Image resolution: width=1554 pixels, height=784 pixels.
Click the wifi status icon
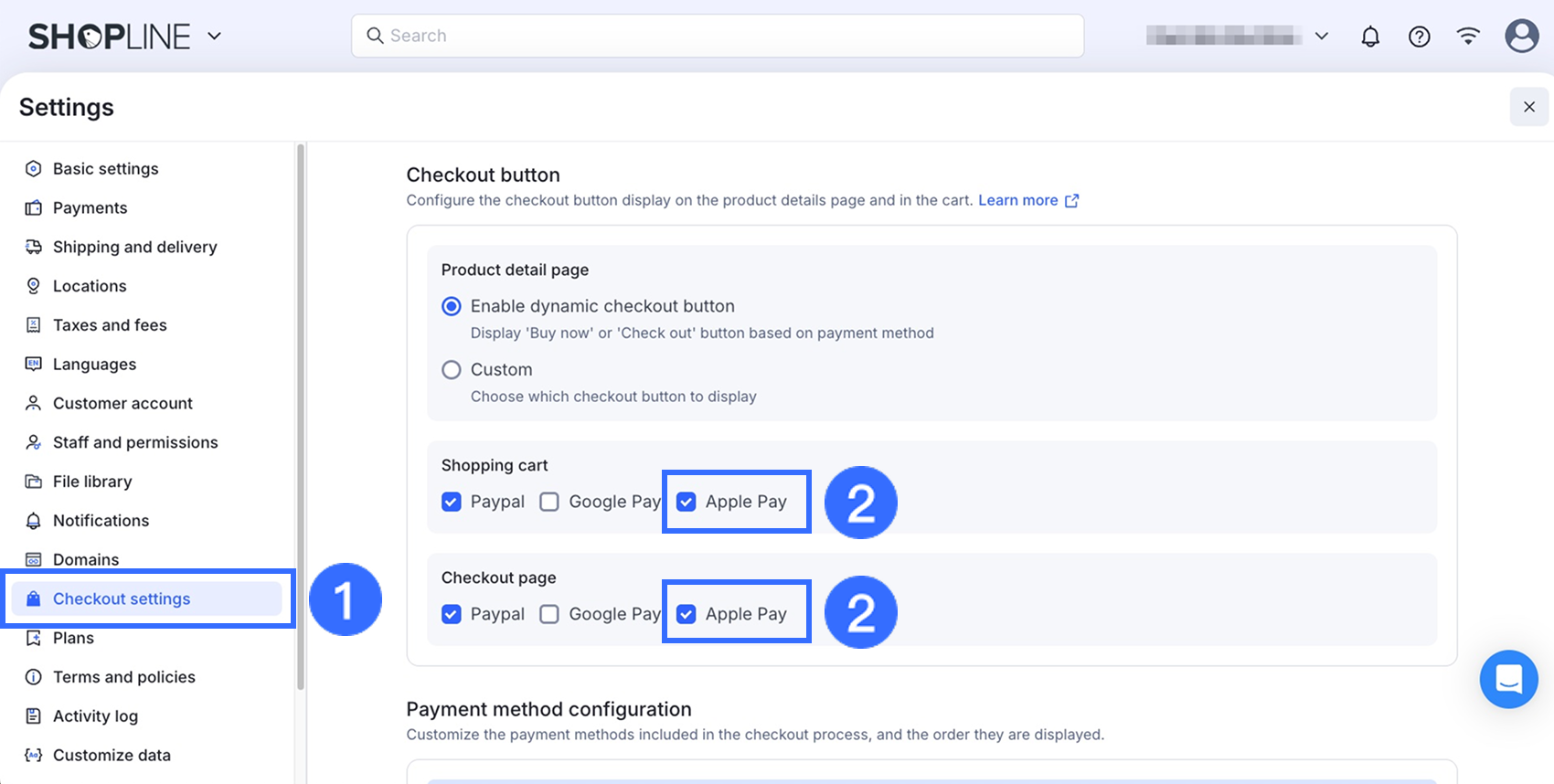pyautogui.click(x=1468, y=37)
